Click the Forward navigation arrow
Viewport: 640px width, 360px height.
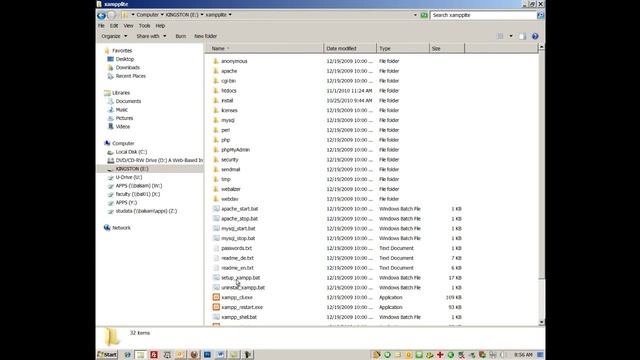pyautogui.click(x=111, y=15)
